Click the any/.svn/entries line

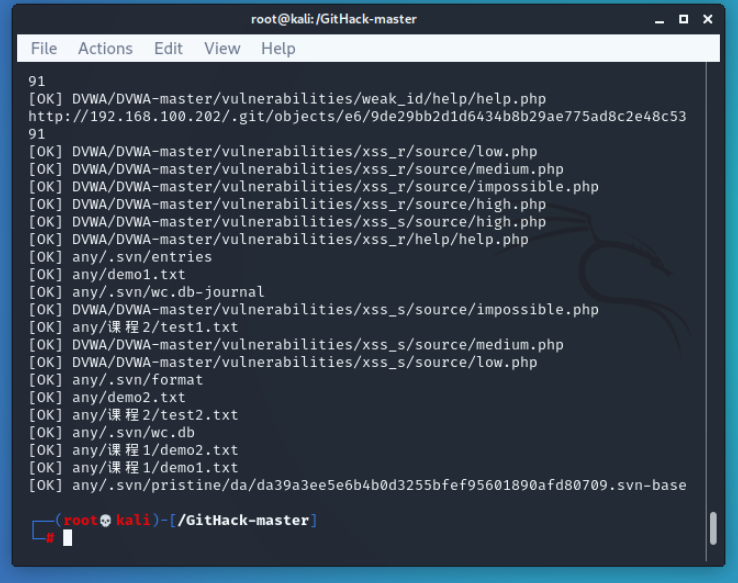pyautogui.click(x=120, y=257)
